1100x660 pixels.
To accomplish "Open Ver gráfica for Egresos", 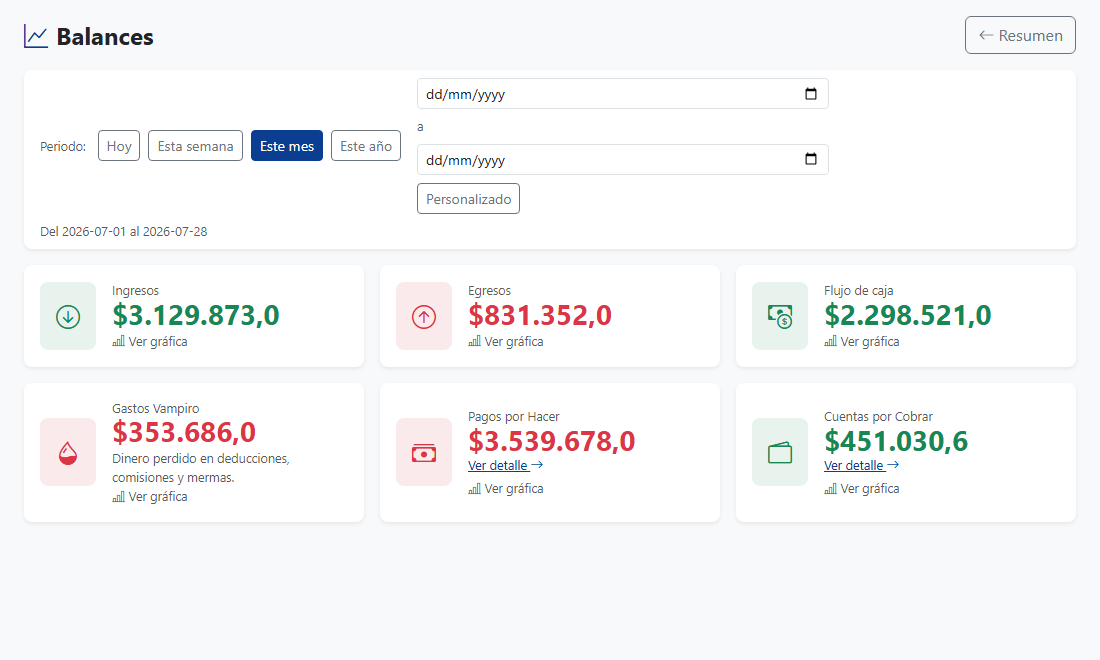I will tap(506, 342).
